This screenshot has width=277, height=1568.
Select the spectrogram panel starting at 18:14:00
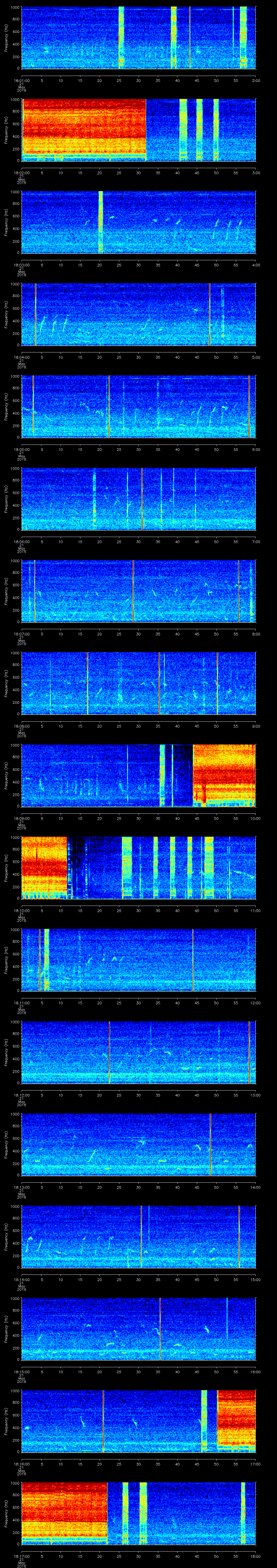139,1237
